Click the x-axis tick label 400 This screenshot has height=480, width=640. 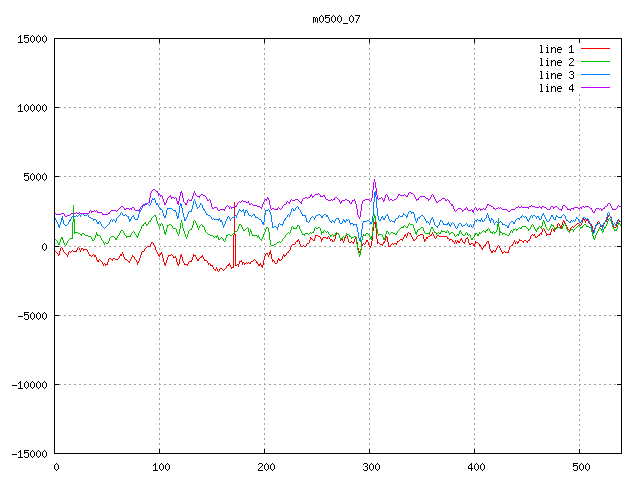(474, 467)
